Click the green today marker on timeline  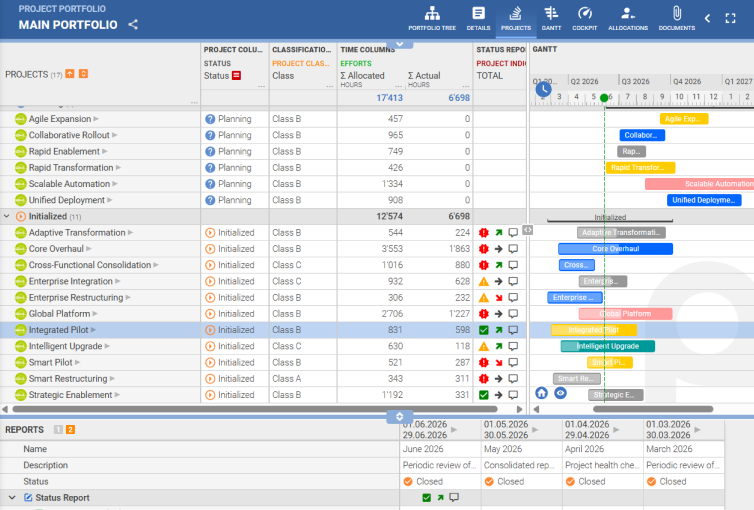coord(604,98)
